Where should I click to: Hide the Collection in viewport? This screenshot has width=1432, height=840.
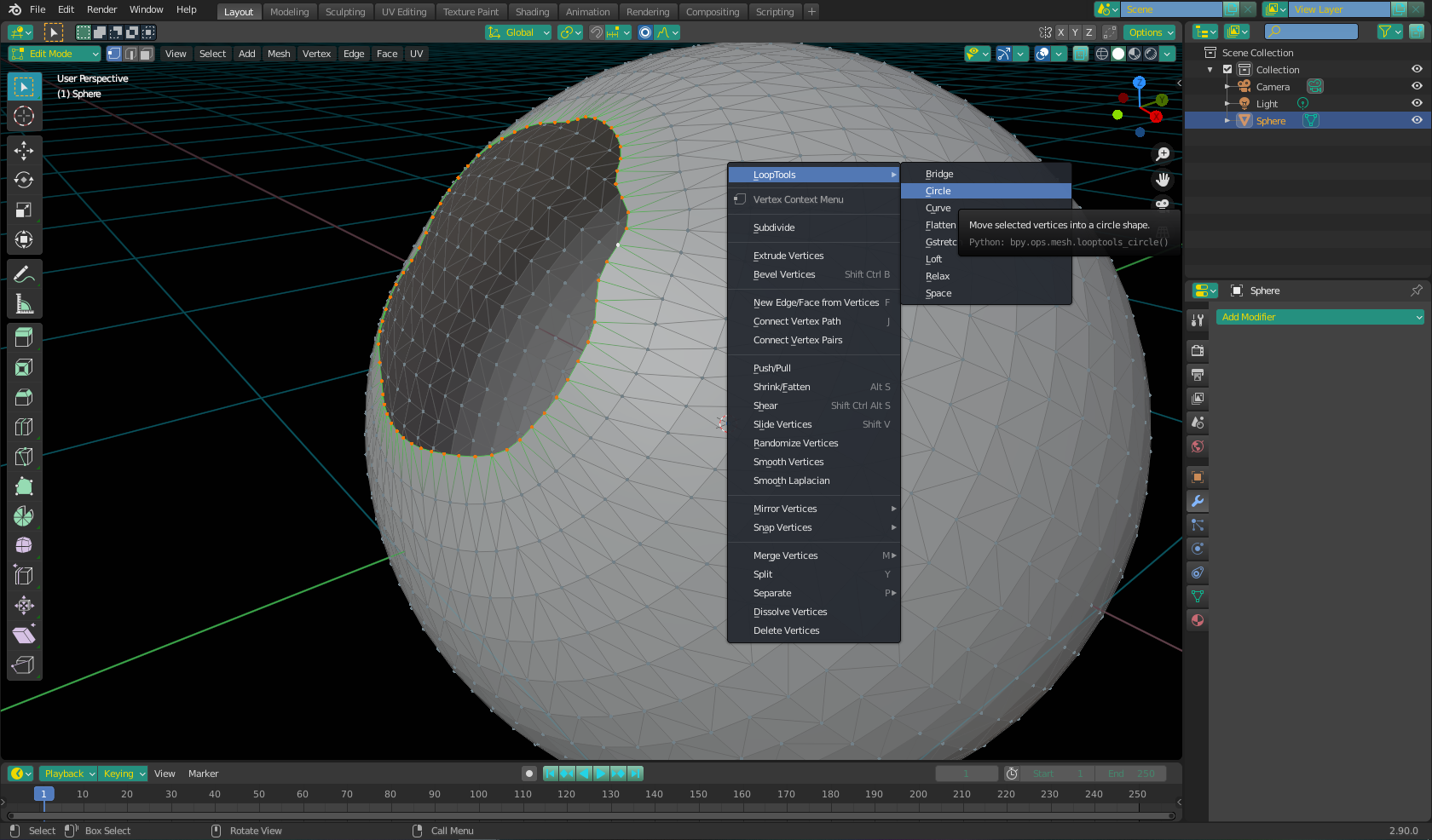[x=1417, y=69]
